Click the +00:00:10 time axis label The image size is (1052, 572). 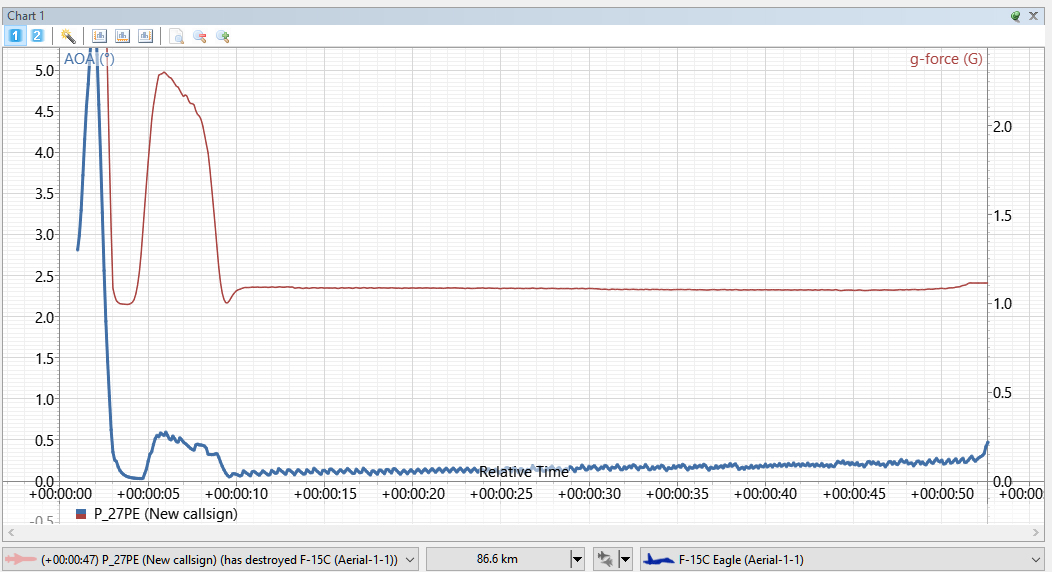click(236, 494)
